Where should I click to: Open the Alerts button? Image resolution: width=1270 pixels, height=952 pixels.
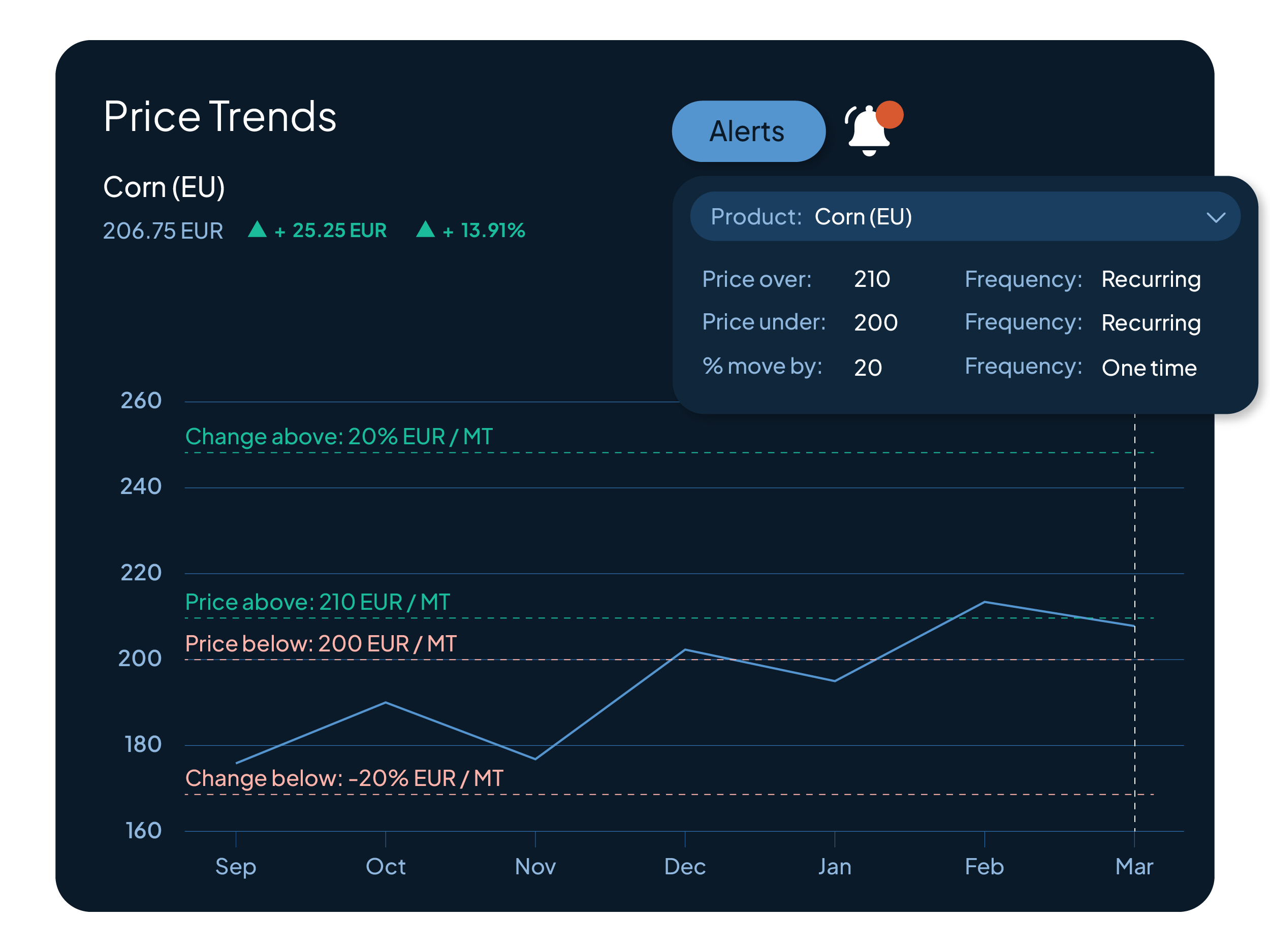coord(748,132)
